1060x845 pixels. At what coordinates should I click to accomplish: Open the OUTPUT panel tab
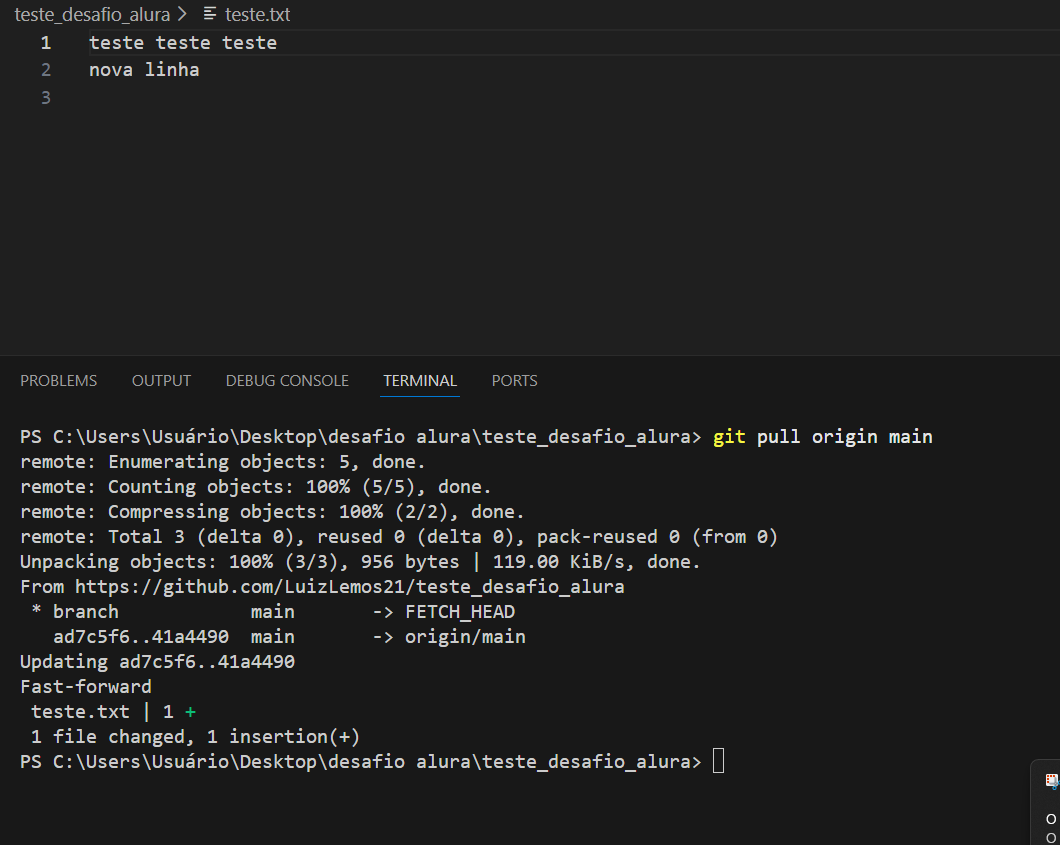161,381
